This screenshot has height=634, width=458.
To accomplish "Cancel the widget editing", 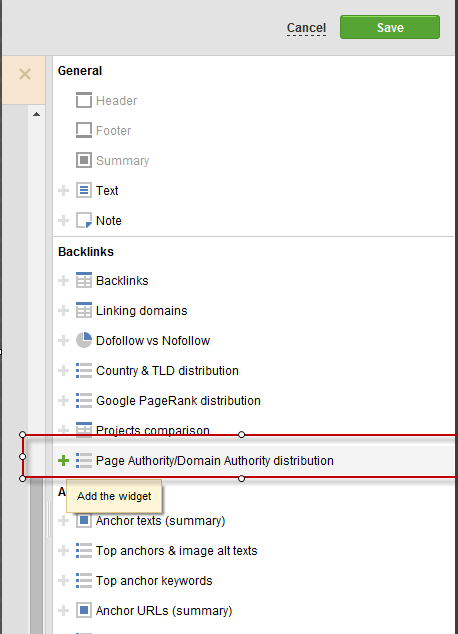I will (x=306, y=27).
